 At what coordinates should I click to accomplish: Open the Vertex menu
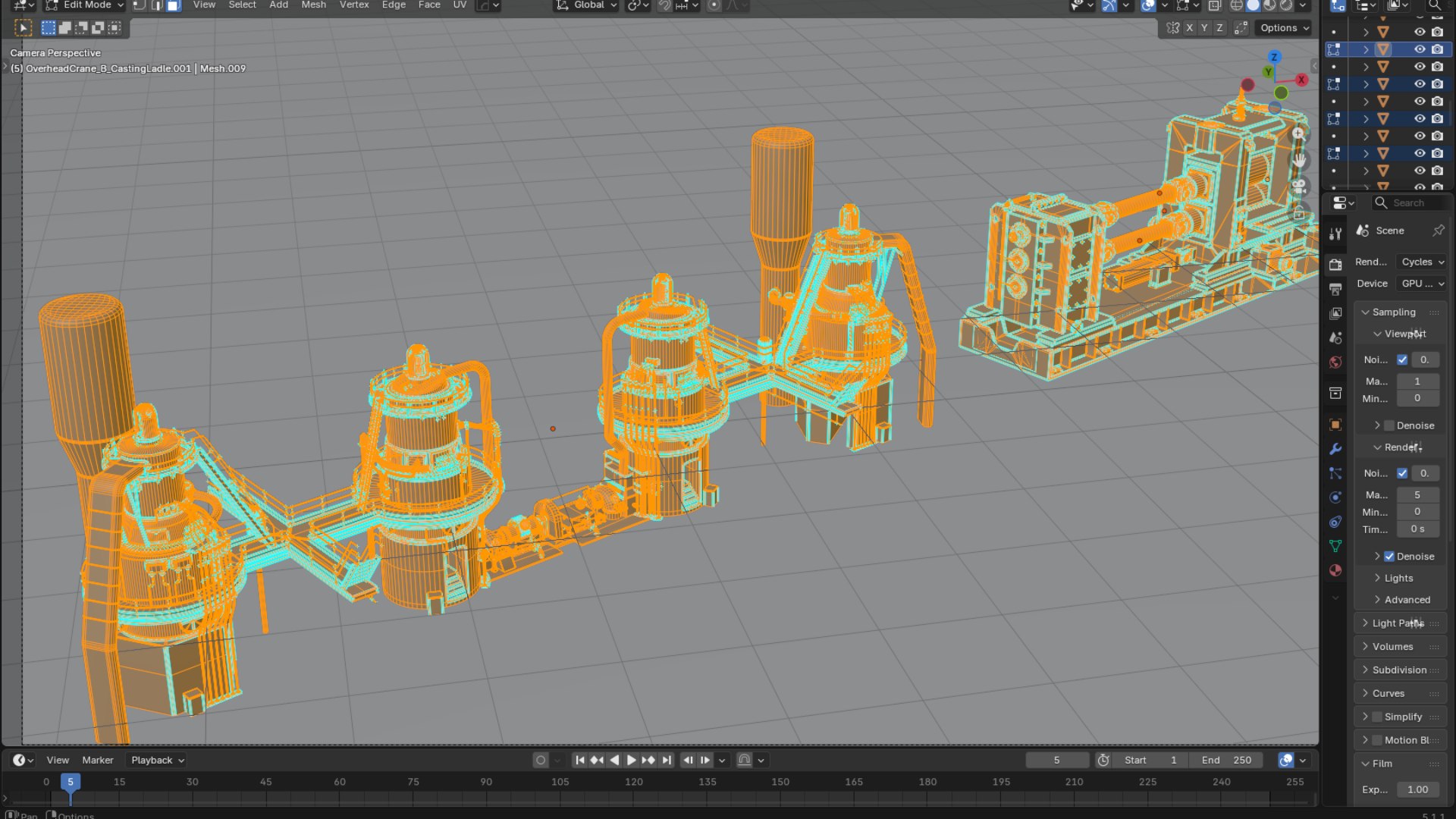354,5
